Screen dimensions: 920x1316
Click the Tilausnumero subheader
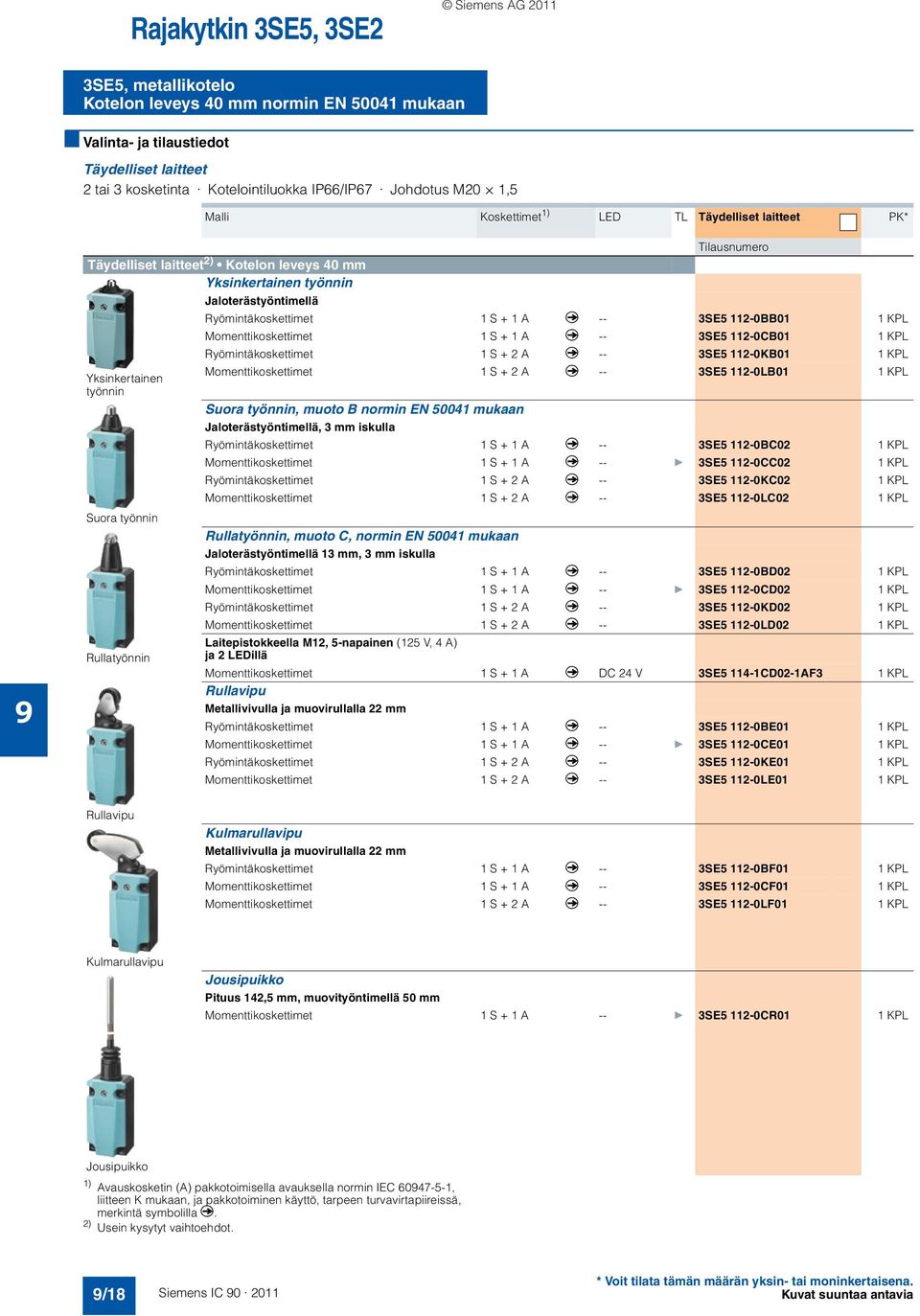pos(733,246)
